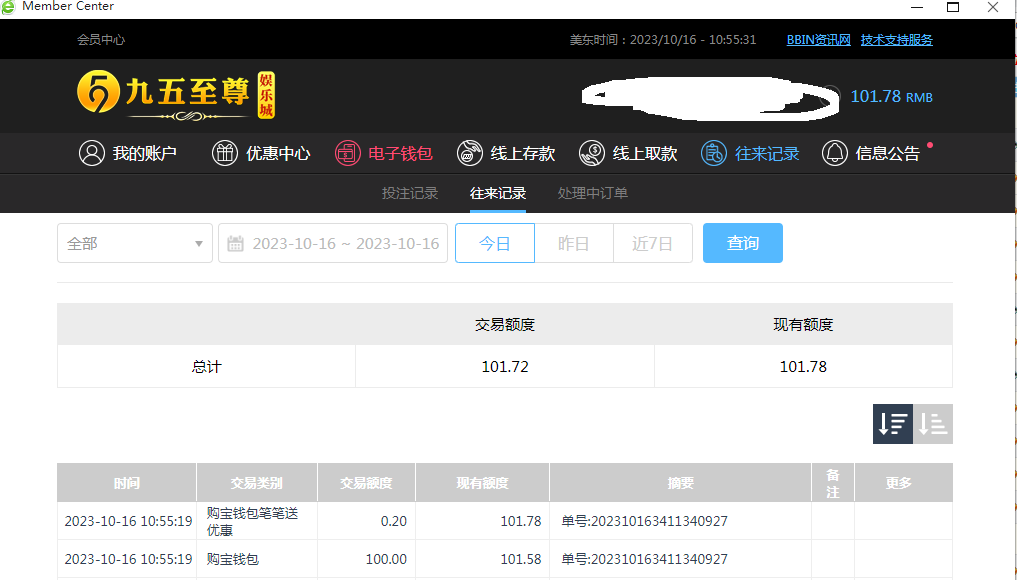This screenshot has width=1017, height=580.
Task: Open the BBIN资讯网 link
Action: [x=819, y=40]
